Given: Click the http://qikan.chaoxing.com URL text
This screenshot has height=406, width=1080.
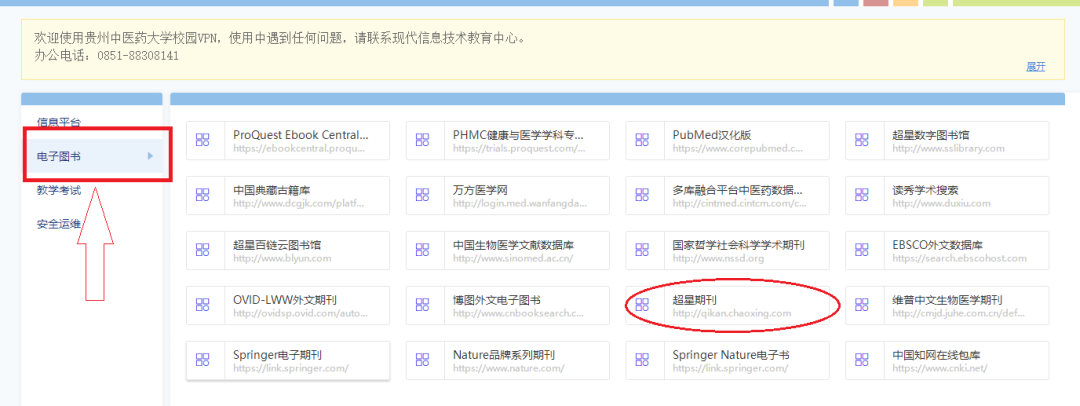Looking at the screenshot, I should pos(732,314).
